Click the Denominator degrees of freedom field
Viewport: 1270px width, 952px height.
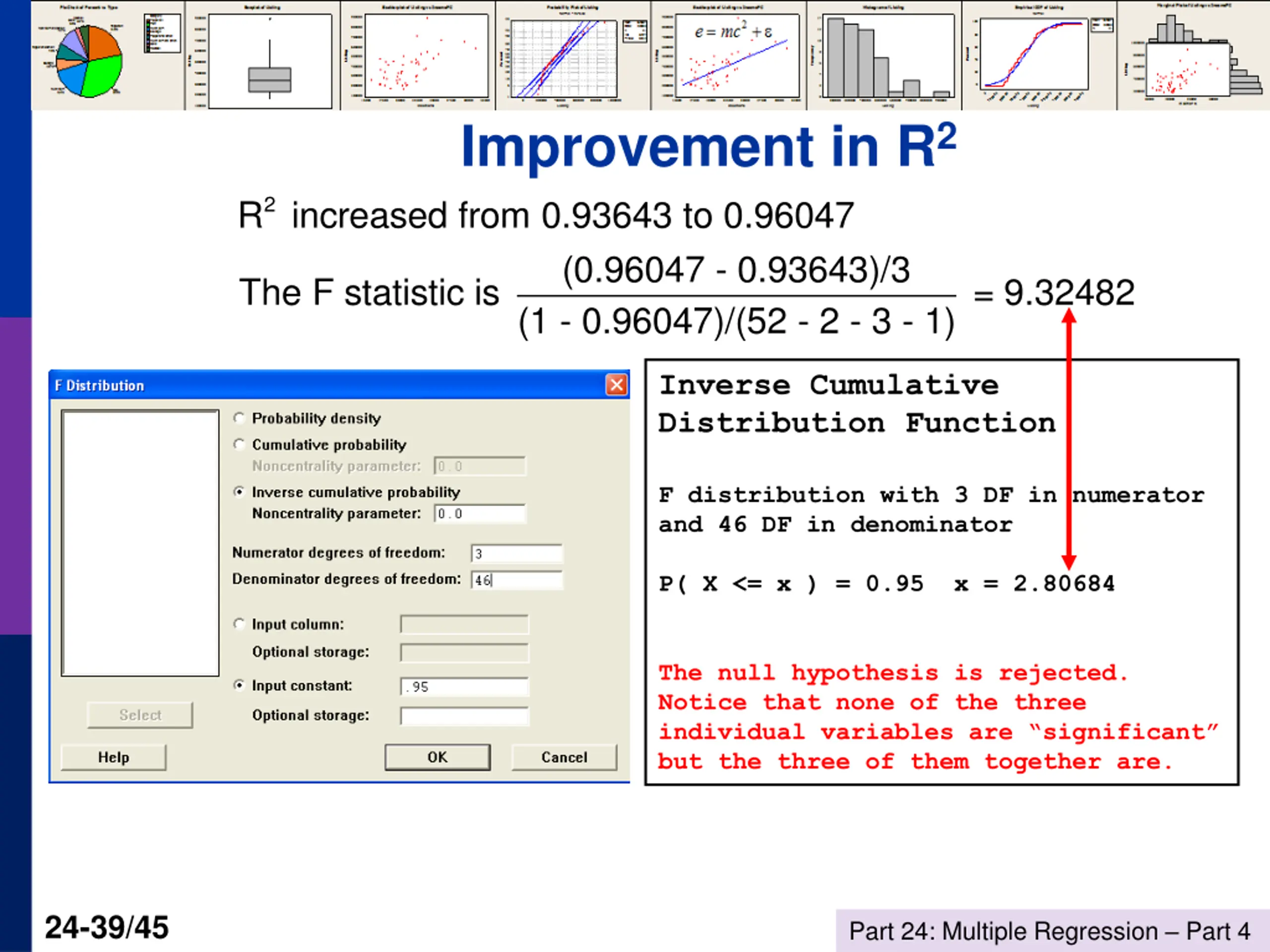coord(517,580)
